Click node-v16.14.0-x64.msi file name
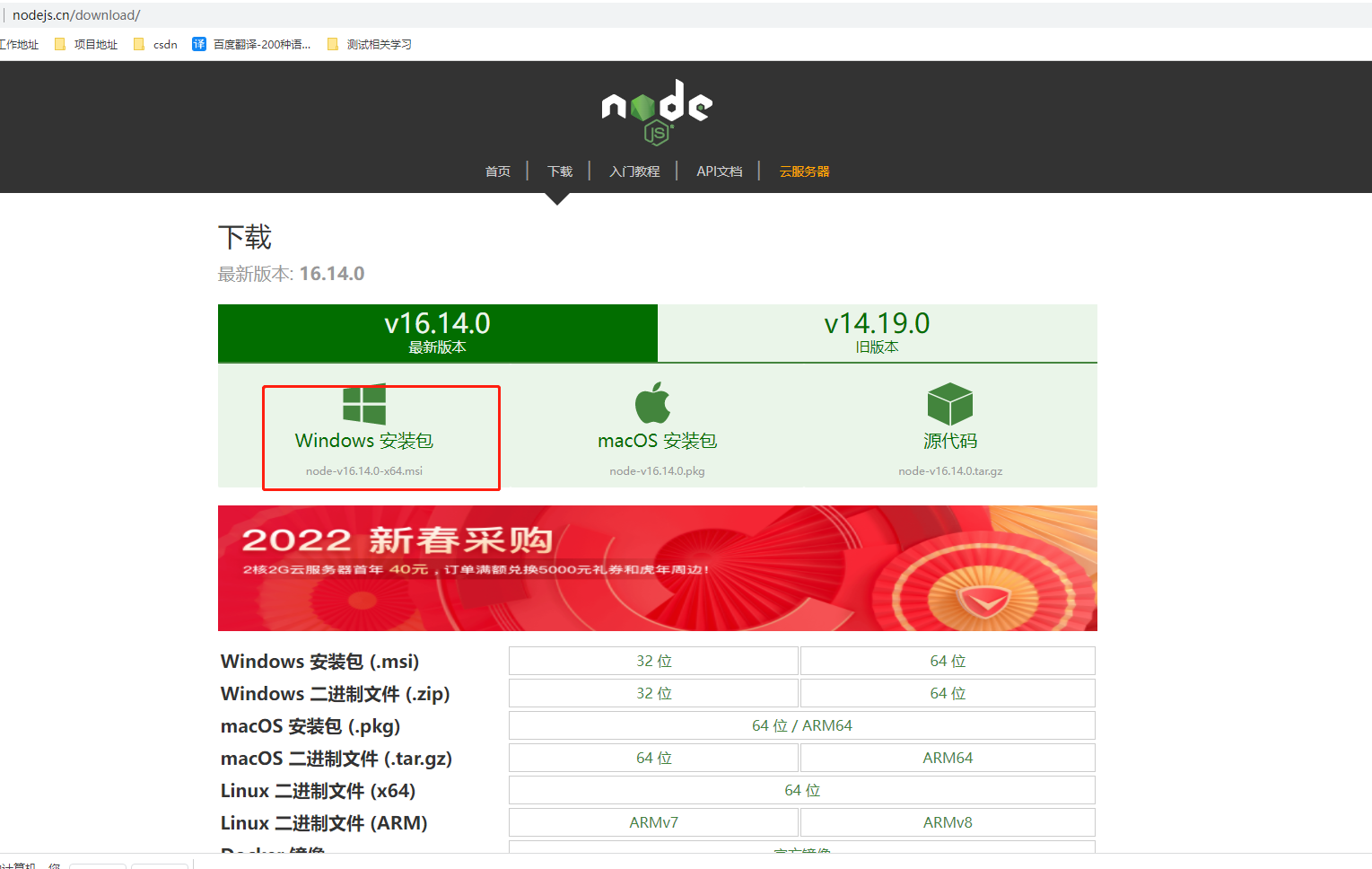 point(364,471)
